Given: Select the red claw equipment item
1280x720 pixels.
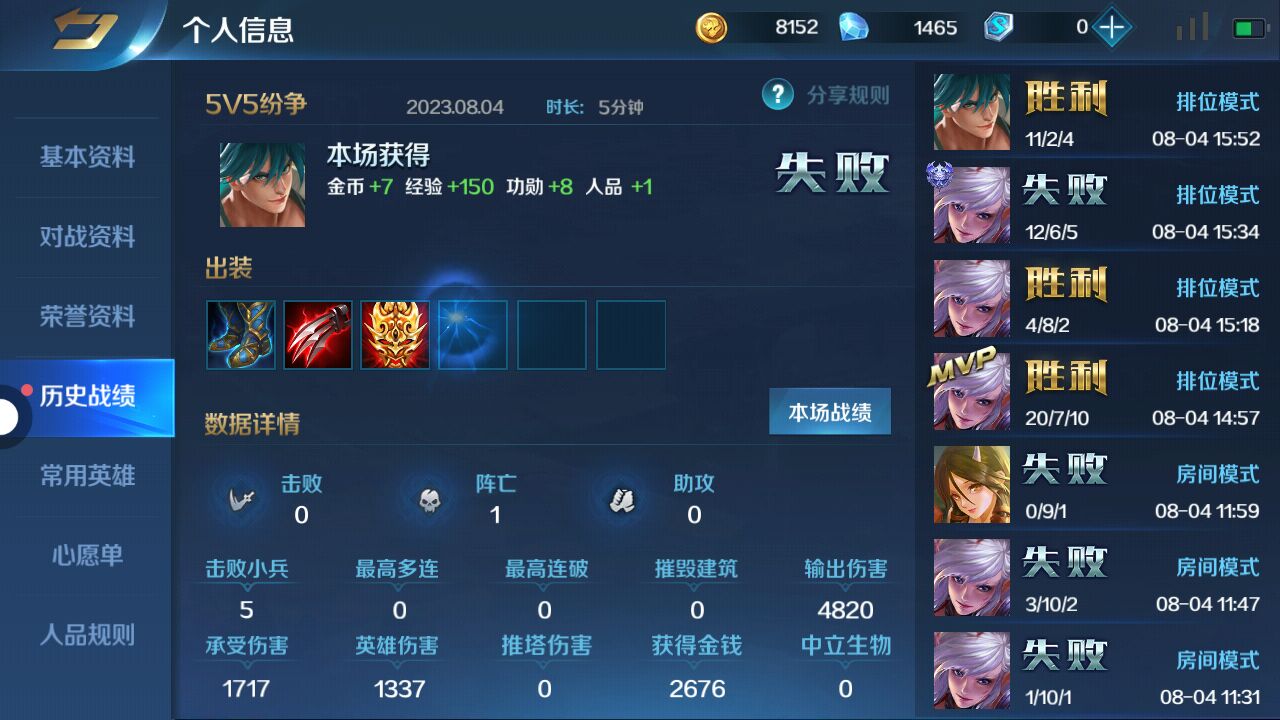Looking at the screenshot, I should click(318, 335).
